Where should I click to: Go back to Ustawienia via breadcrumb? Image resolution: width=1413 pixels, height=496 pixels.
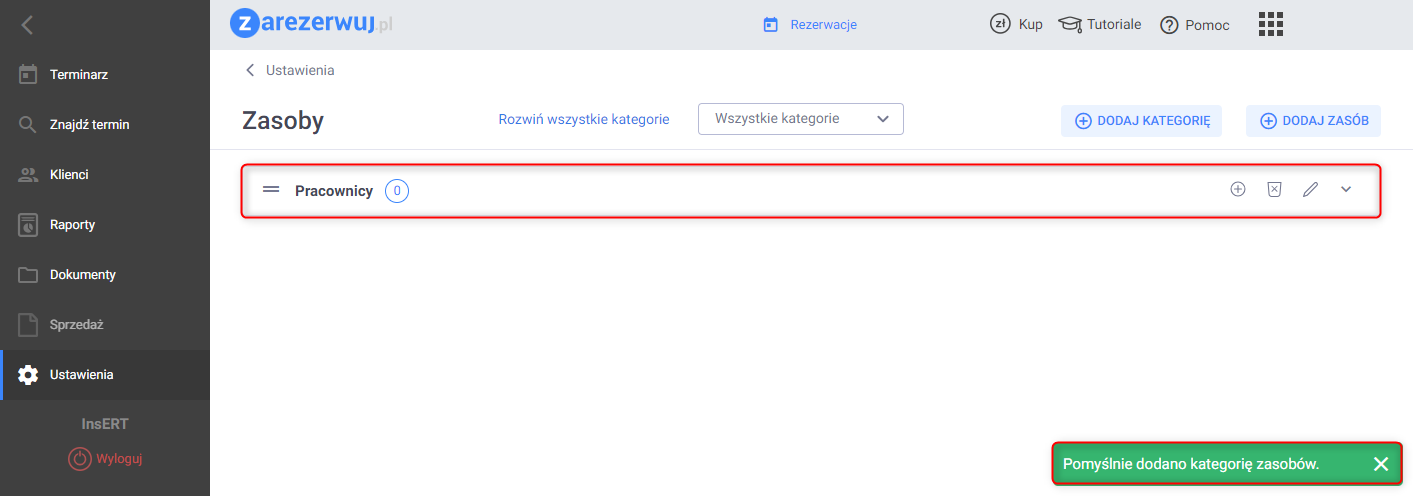click(x=290, y=70)
